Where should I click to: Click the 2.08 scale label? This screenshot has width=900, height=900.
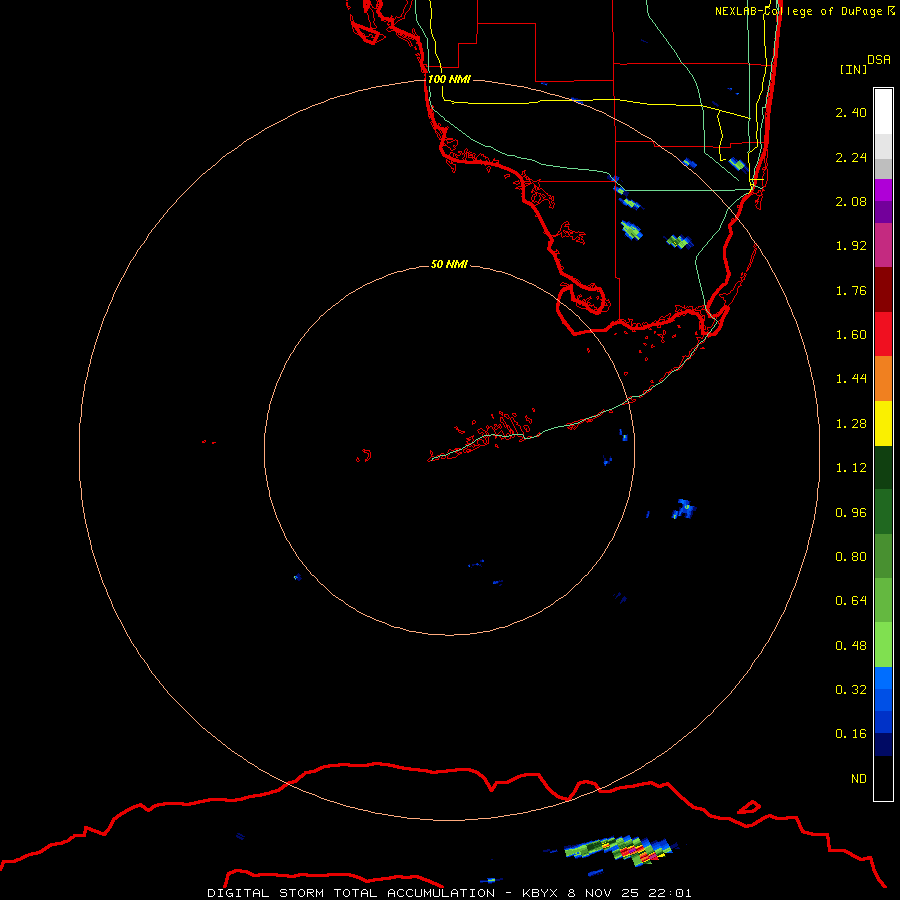[851, 201]
